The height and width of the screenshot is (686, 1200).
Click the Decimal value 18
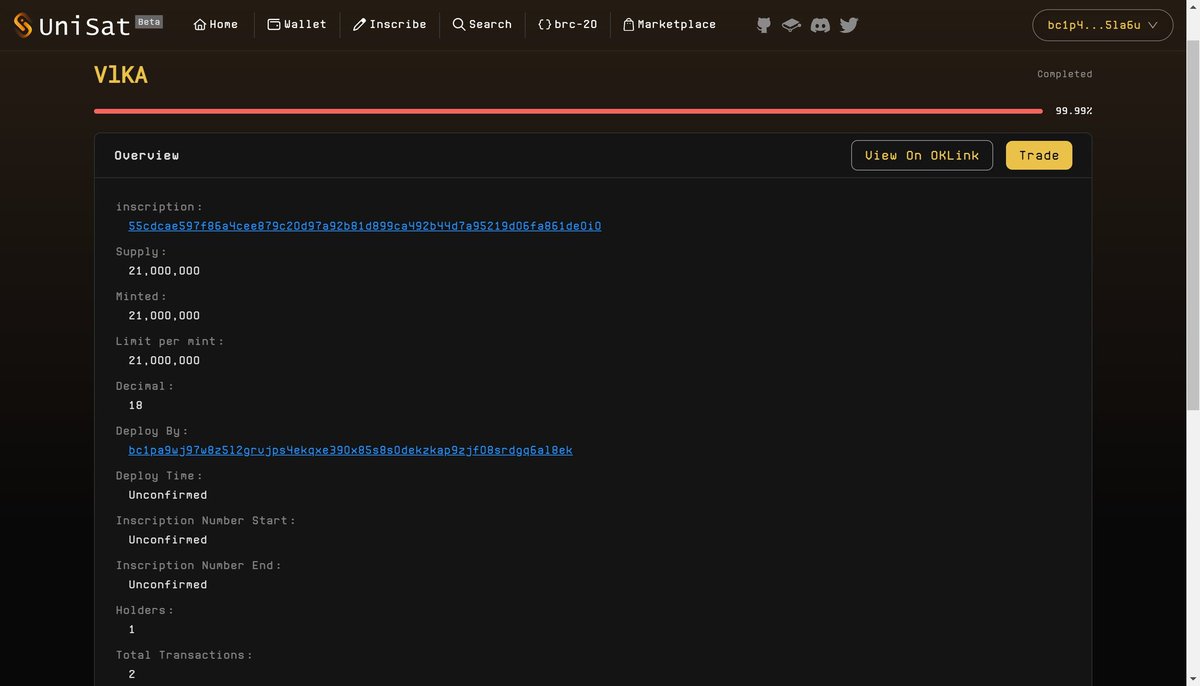(x=136, y=405)
